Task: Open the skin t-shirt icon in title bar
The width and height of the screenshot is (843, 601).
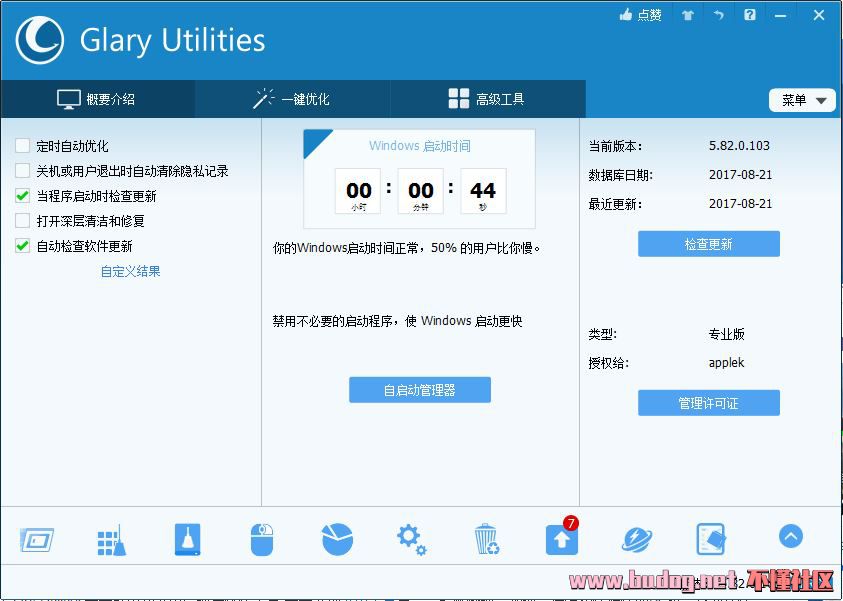Action: (687, 15)
